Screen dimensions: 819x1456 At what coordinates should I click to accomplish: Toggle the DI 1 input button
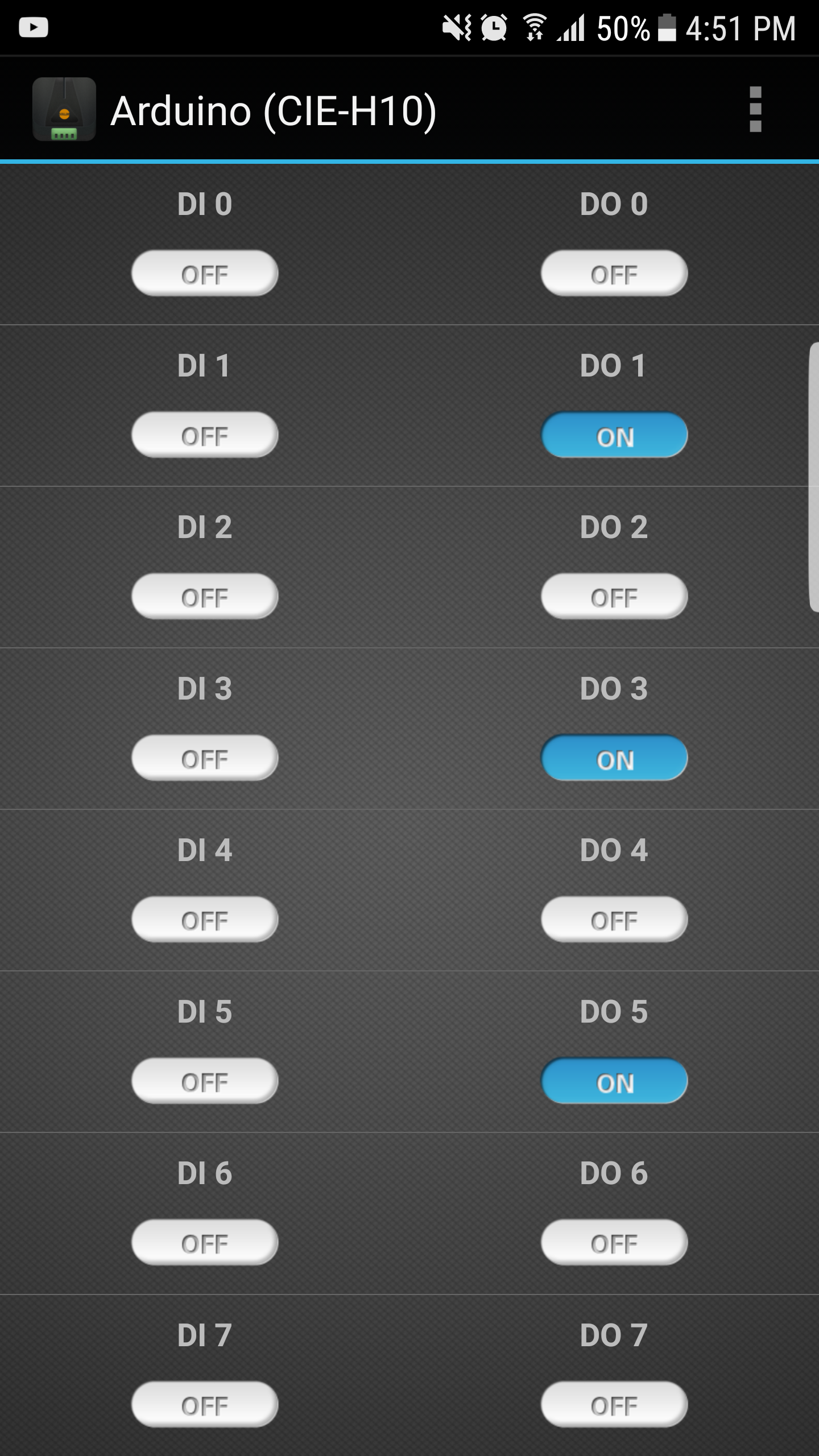[x=204, y=436]
